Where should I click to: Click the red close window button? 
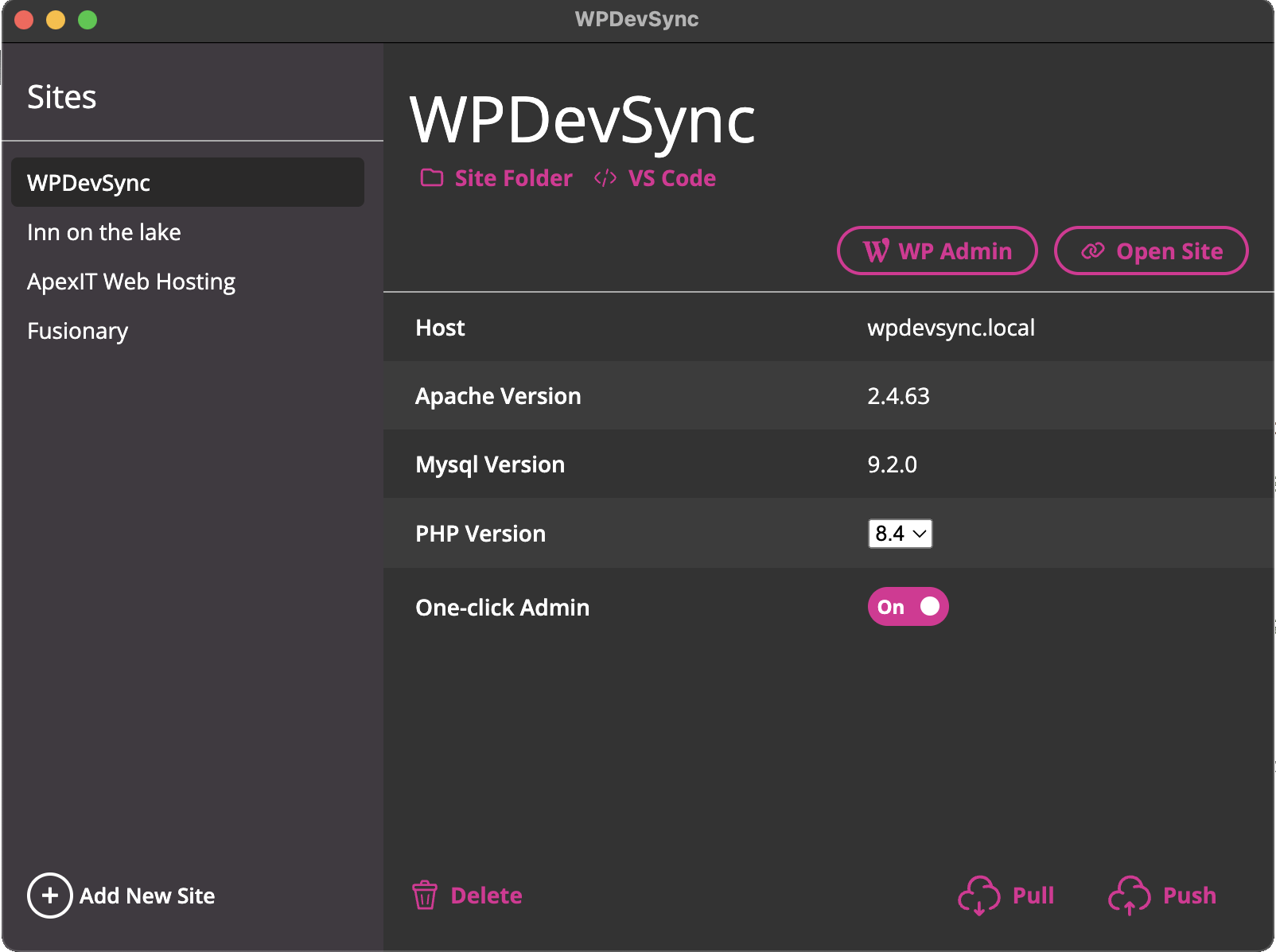[24, 20]
